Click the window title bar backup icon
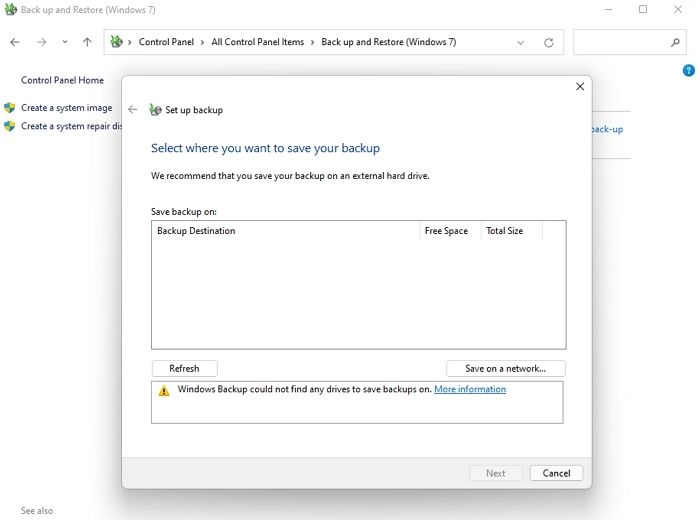This screenshot has height=520, width=700. pyautogui.click(x=11, y=9)
